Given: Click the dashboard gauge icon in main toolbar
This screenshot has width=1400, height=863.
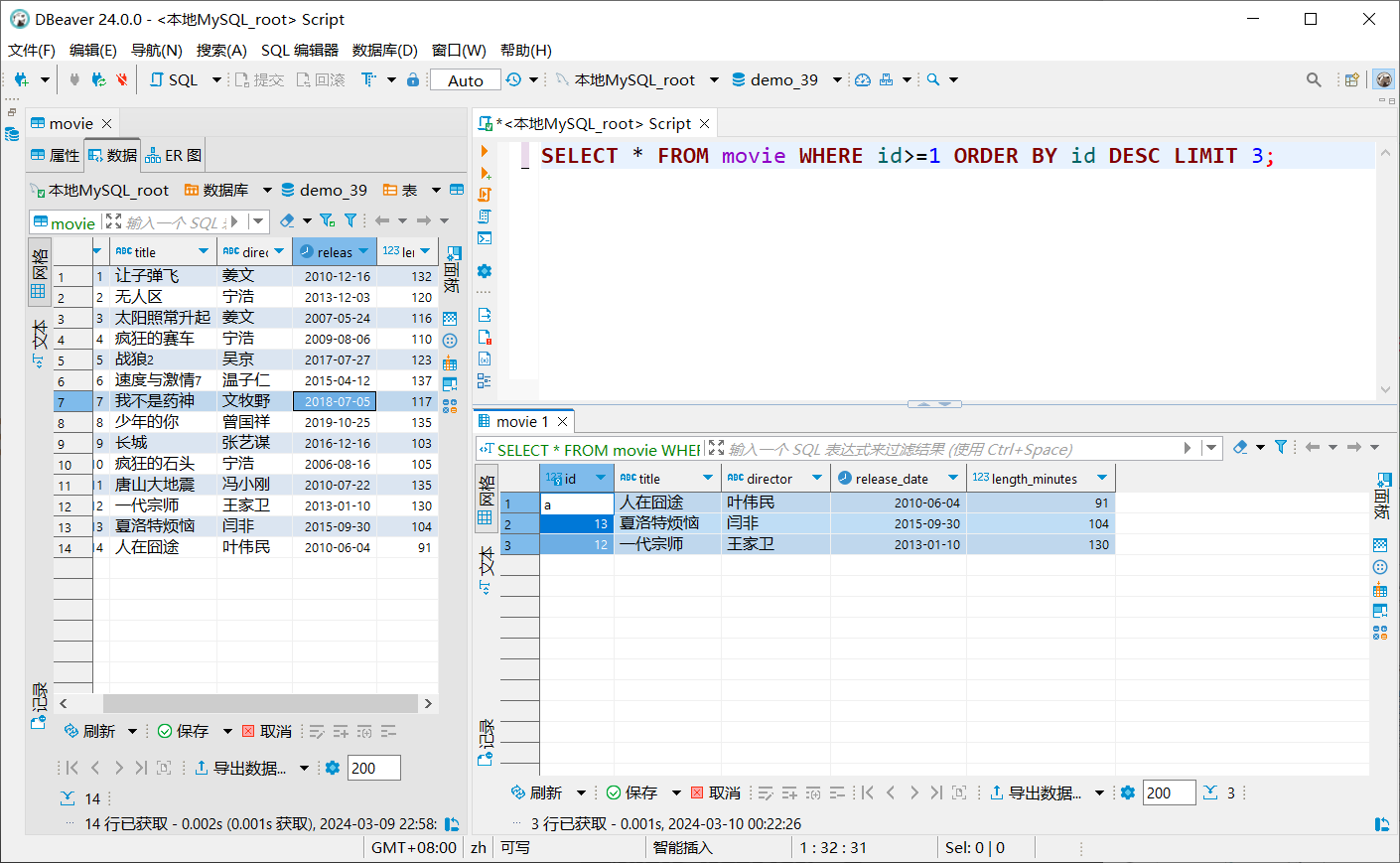Looking at the screenshot, I should (x=863, y=79).
